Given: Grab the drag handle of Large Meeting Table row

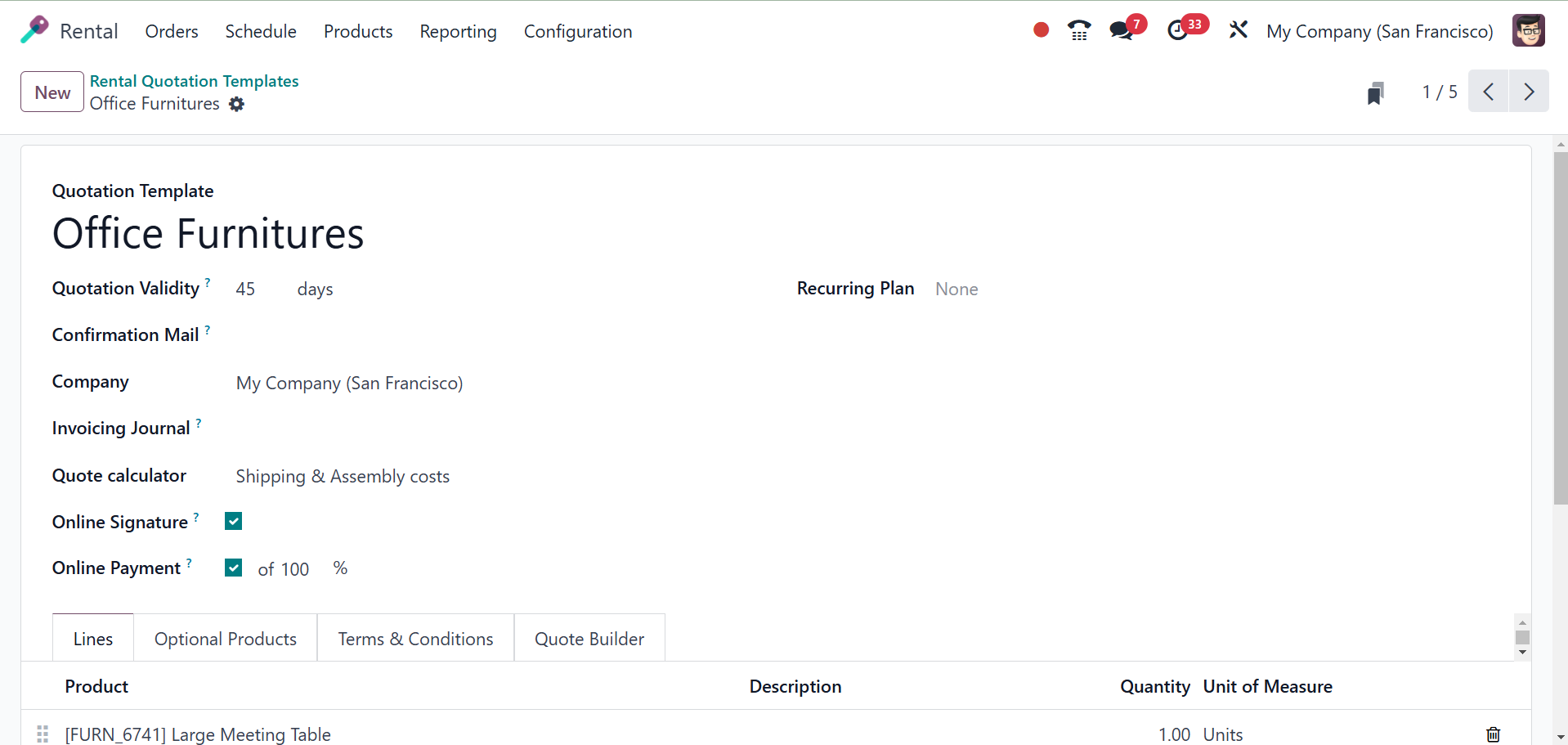Looking at the screenshot, I should pyautogui.click(x=43, y=734).
